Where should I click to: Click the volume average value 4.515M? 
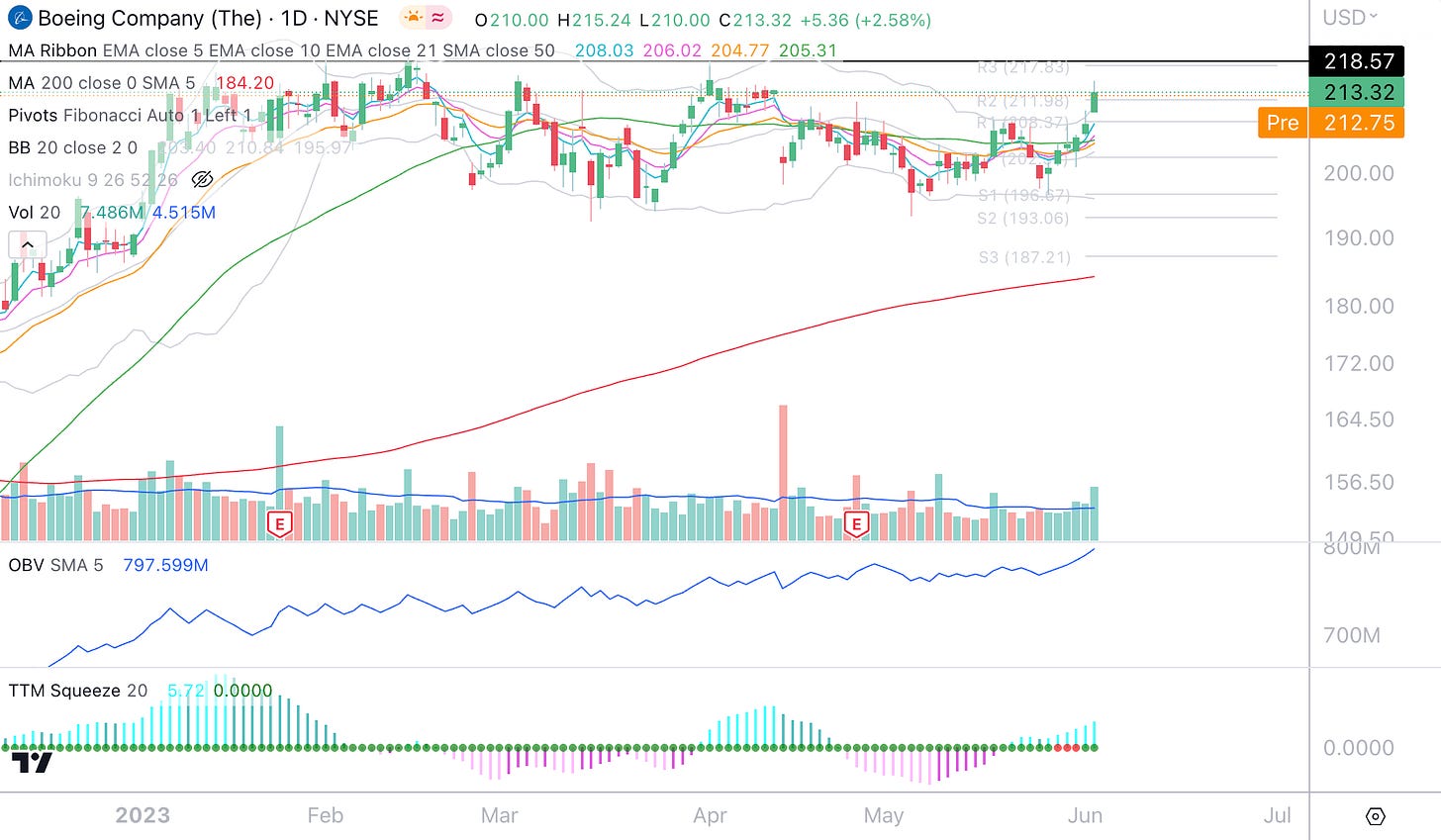184,212
